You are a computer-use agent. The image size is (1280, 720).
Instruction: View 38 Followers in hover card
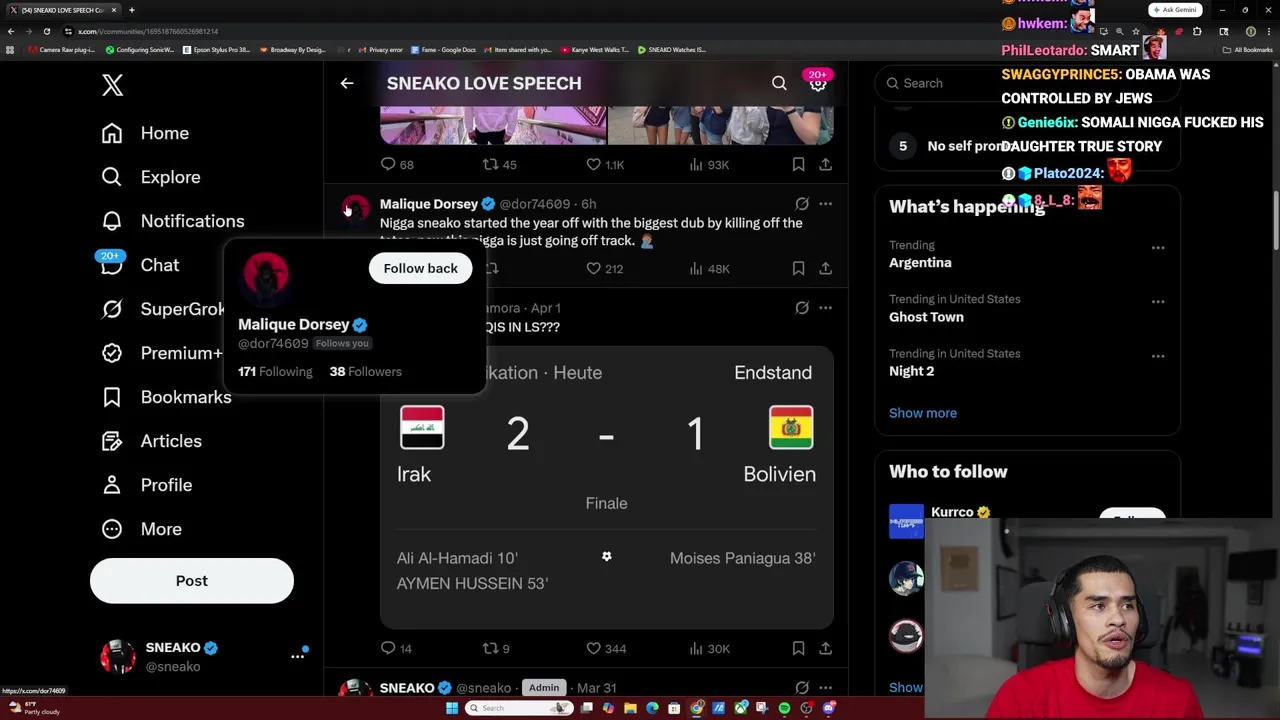click(x=365, y=372)
